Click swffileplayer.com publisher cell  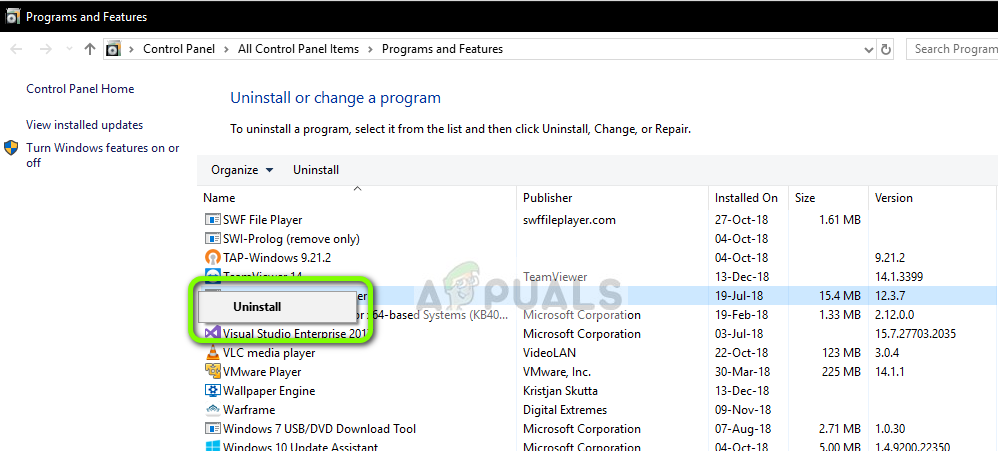tap(570, 220)
